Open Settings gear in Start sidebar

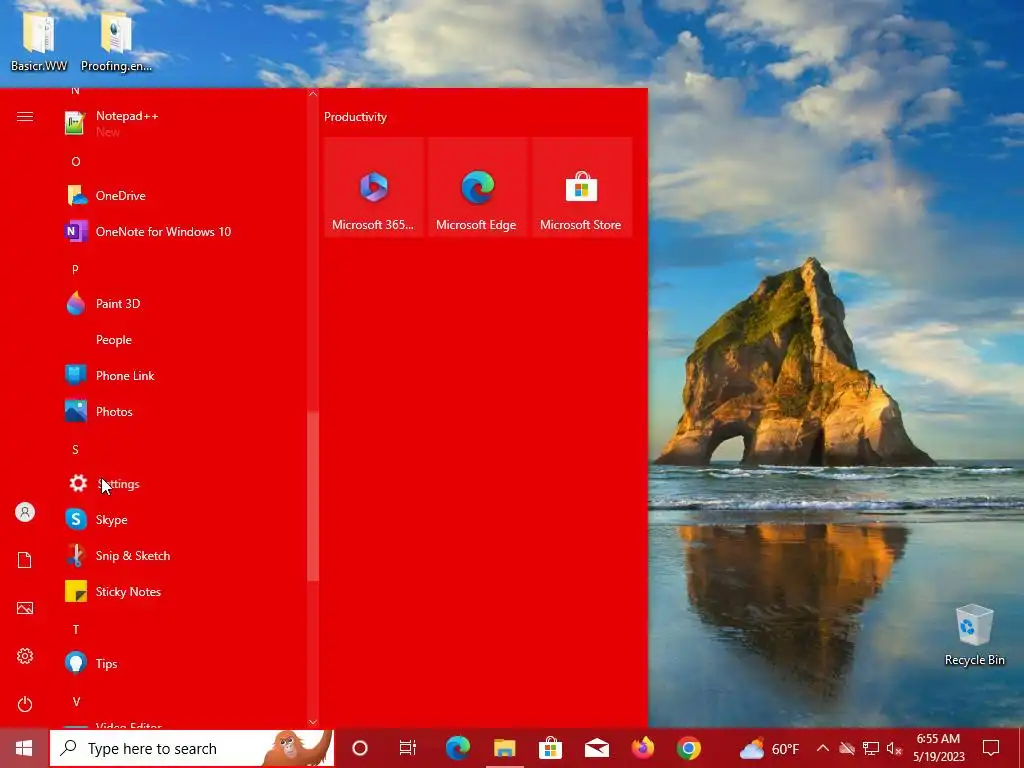pos(25,656)
